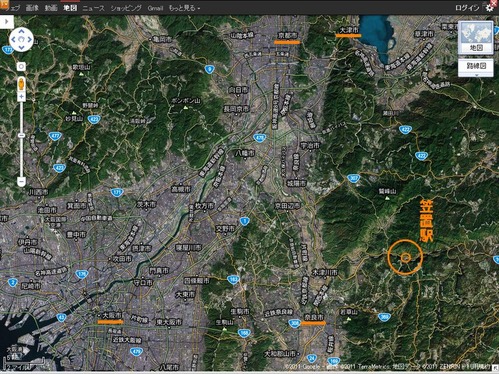This screenshot has height=374, width=499.
Task: Click the route 308 shield near 奈良市
Action: [295, 323]
